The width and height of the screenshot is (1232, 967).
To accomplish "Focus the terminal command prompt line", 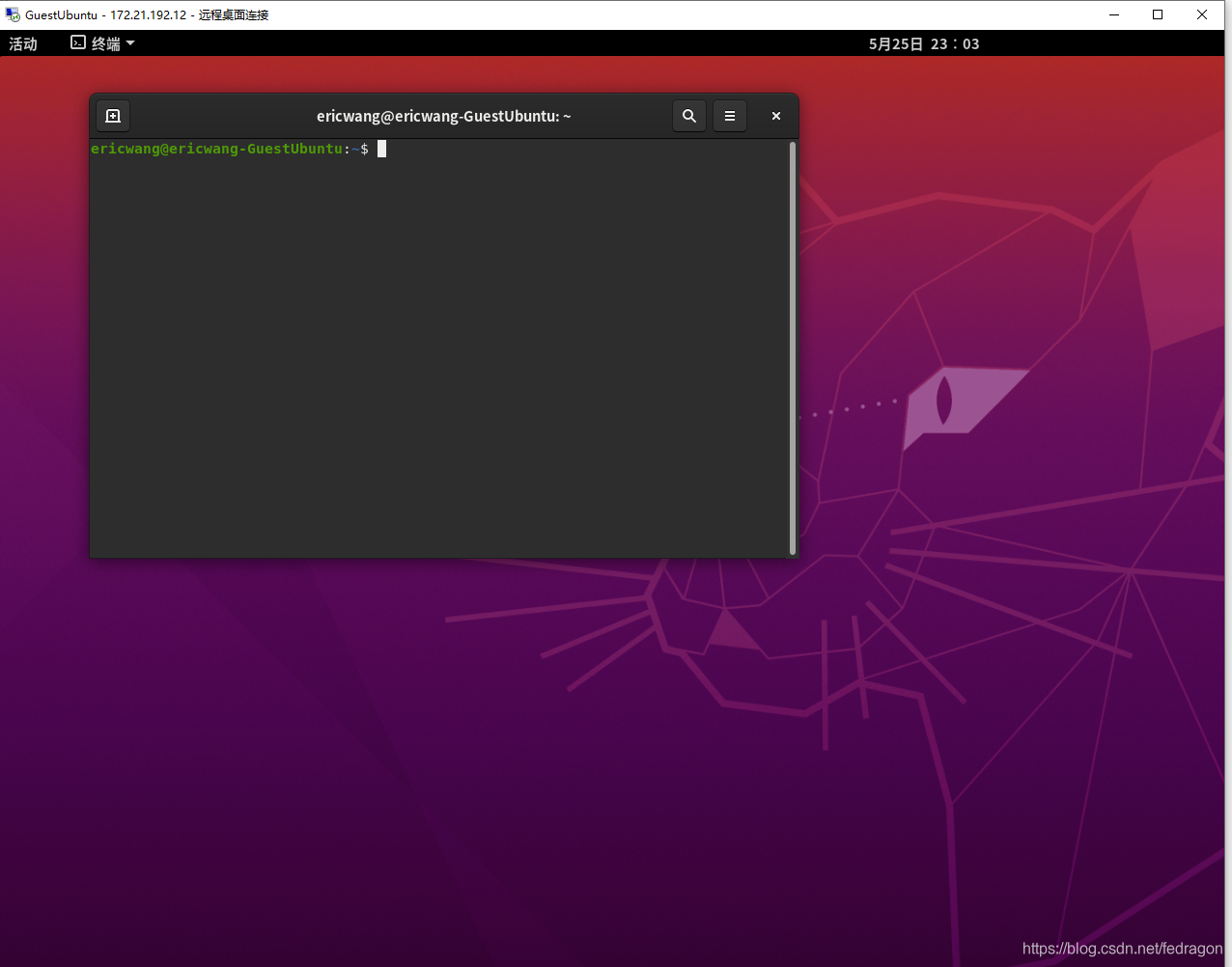I will pos(439,149).
